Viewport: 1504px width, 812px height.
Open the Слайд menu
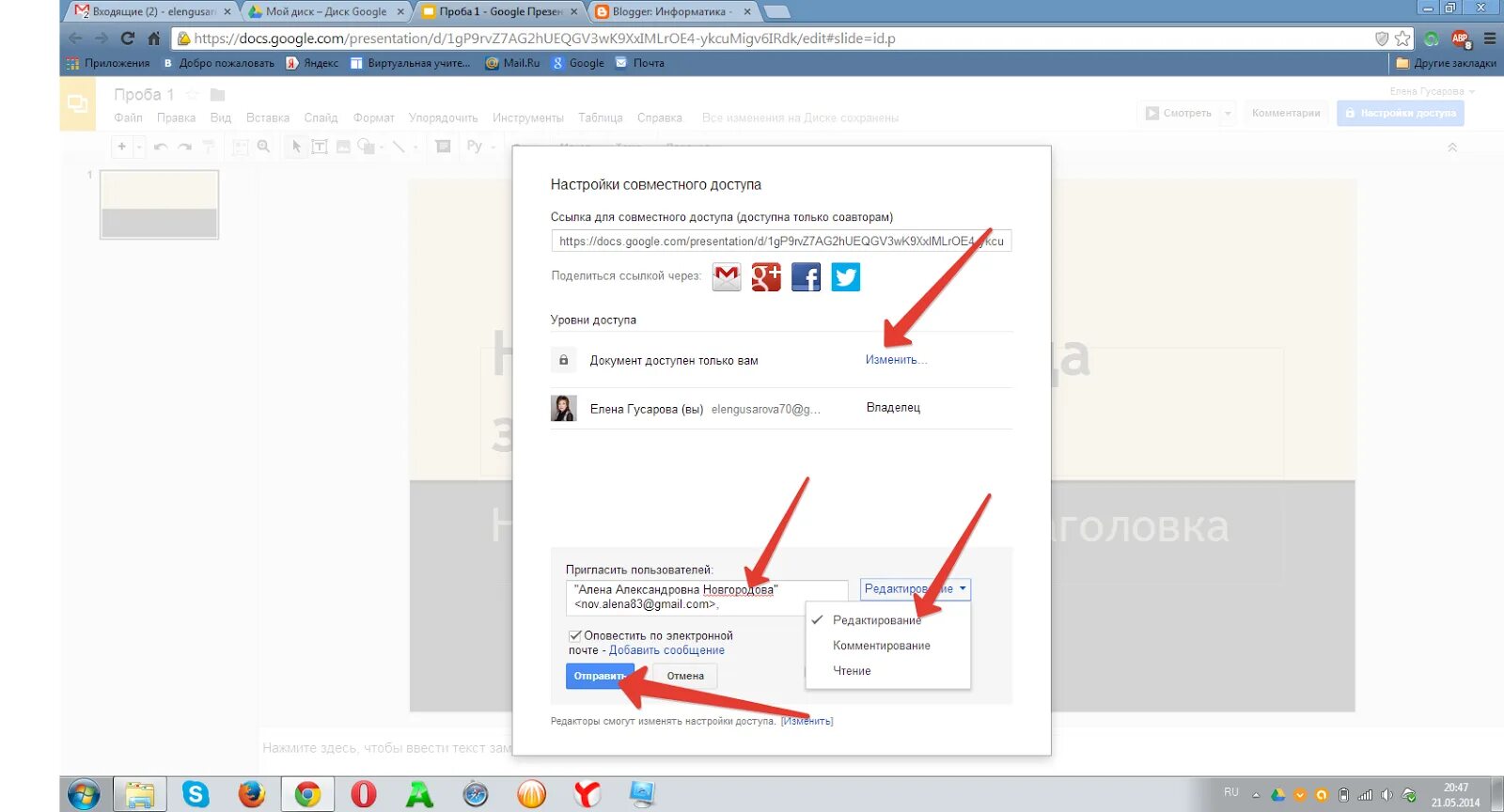(x=321, y=118)
